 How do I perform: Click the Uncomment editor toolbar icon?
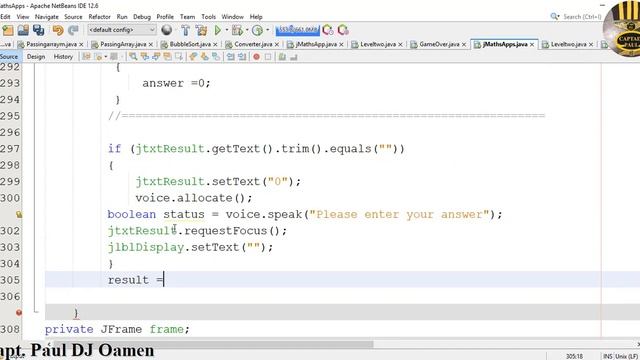[293, 57]
